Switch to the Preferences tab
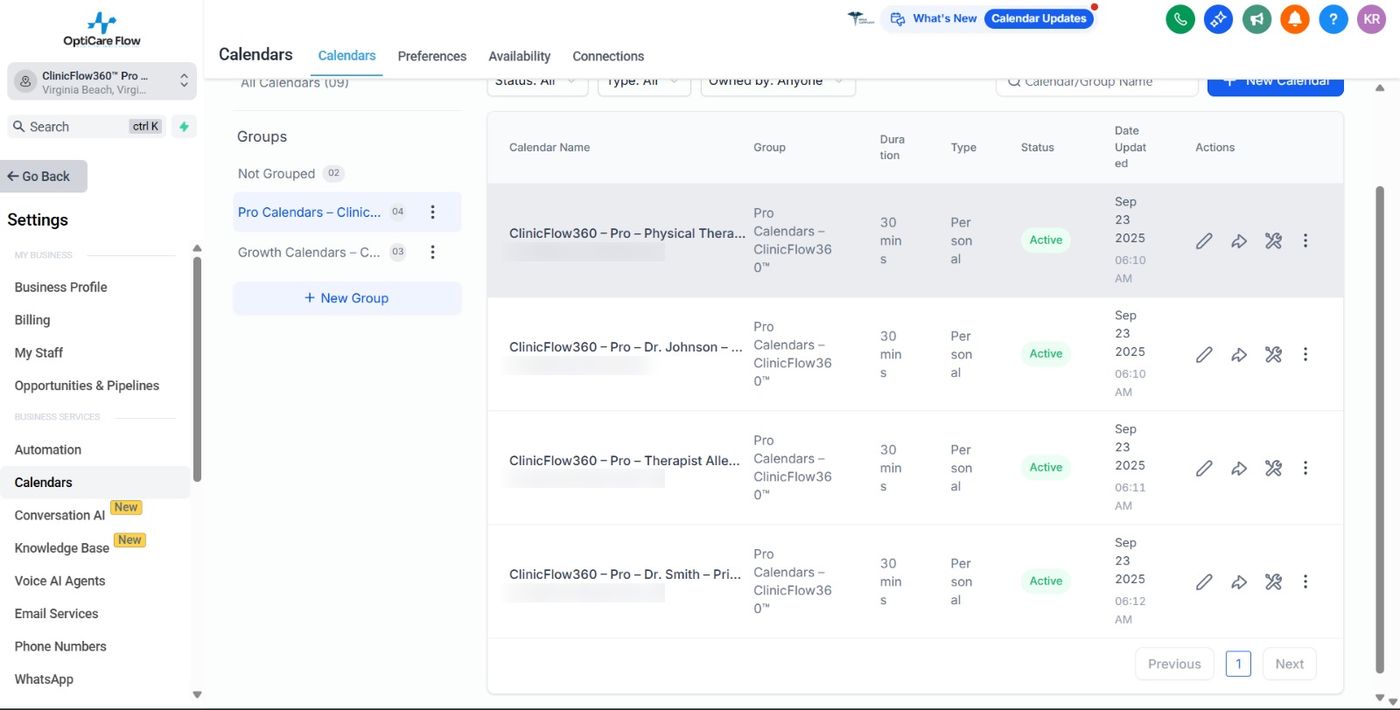 [432, 56]
